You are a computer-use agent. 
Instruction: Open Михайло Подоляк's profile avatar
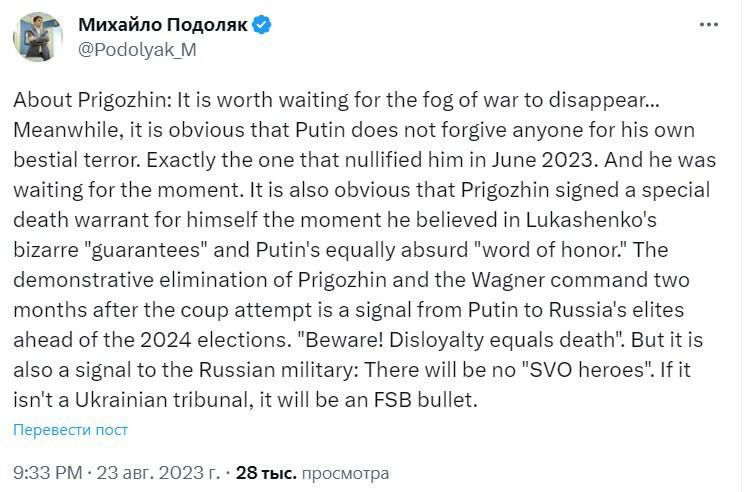pyautogui.click(x=37, y=37)
